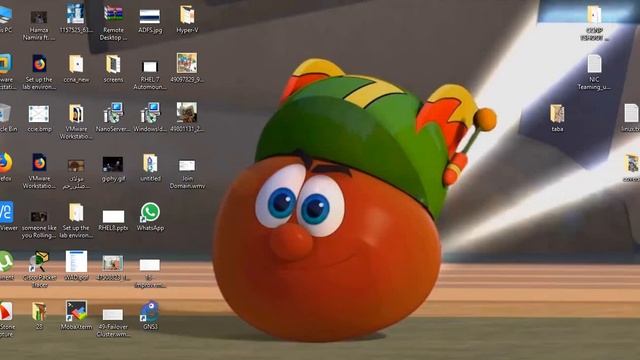Select the 49801131_2 picture icon
The width and height of the screenshot is (640, 360).
click(x=187, y=112)
